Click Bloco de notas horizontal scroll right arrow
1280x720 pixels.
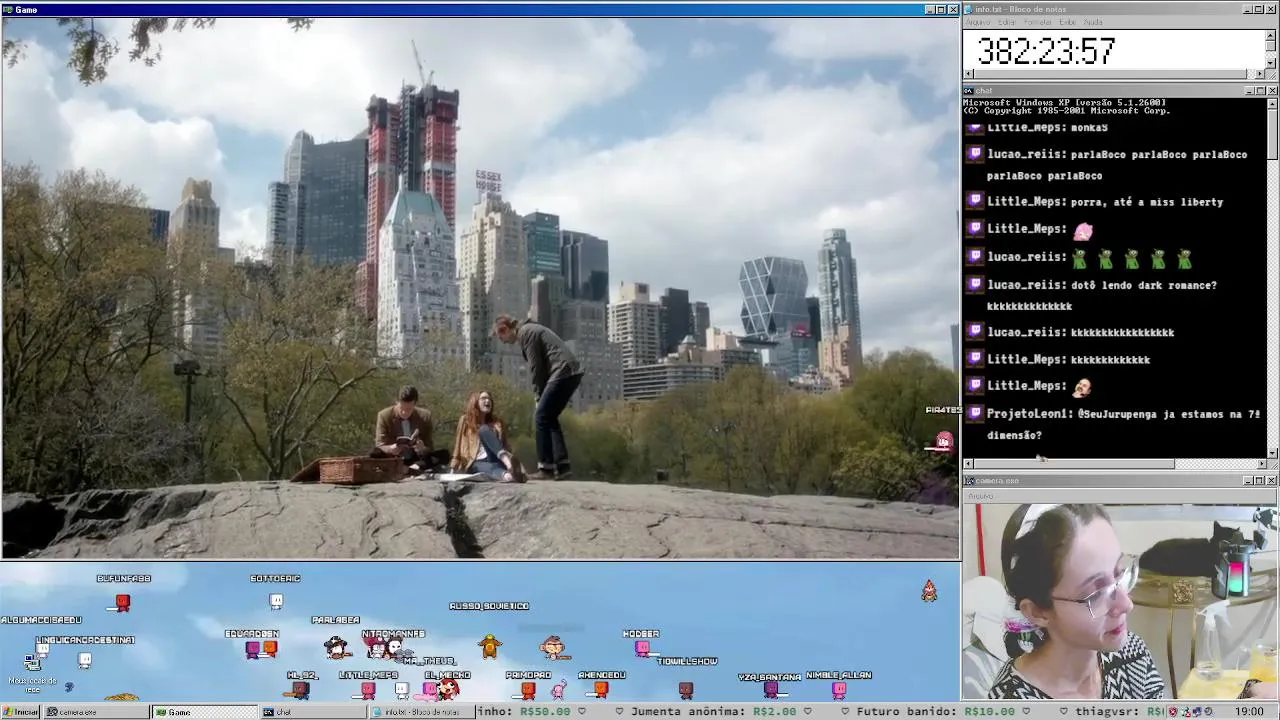coord(1260,74)
